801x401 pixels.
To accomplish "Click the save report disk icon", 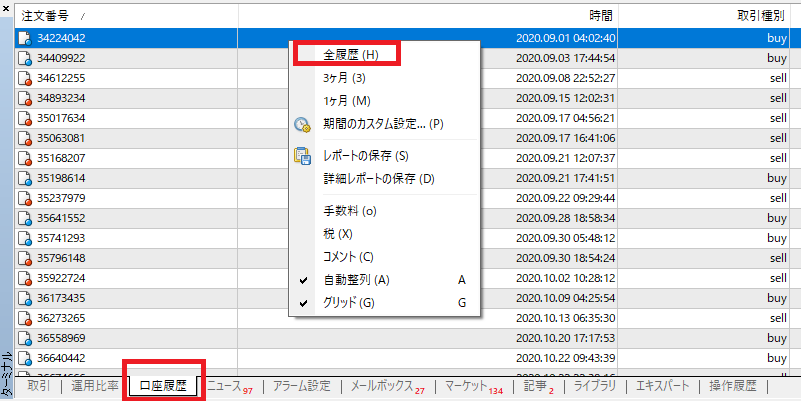I will coord(302,156).
